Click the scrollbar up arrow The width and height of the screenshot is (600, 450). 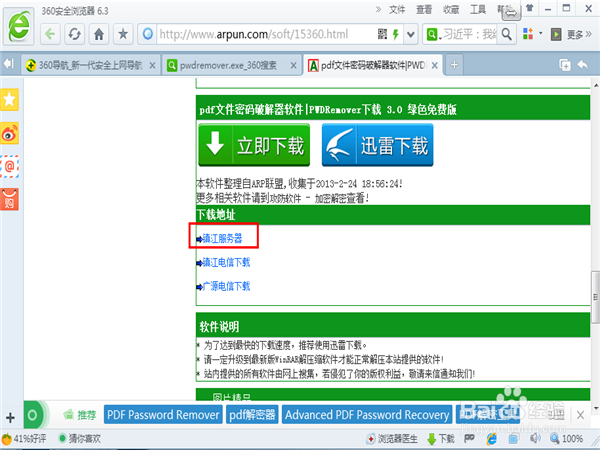596,86
